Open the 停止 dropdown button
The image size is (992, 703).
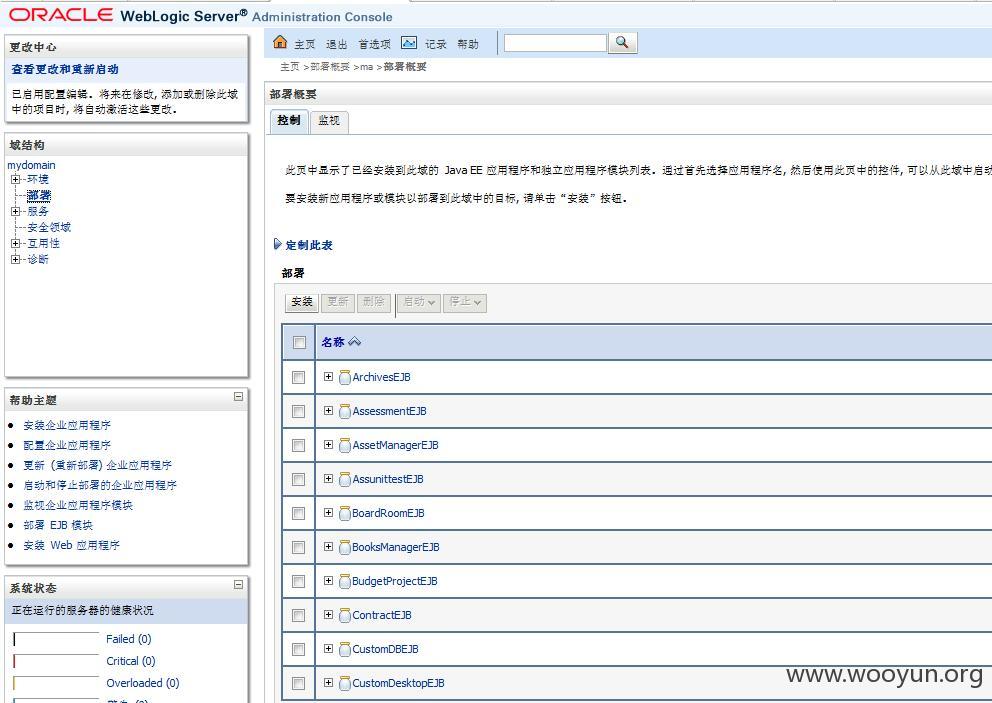click(465, 302)
